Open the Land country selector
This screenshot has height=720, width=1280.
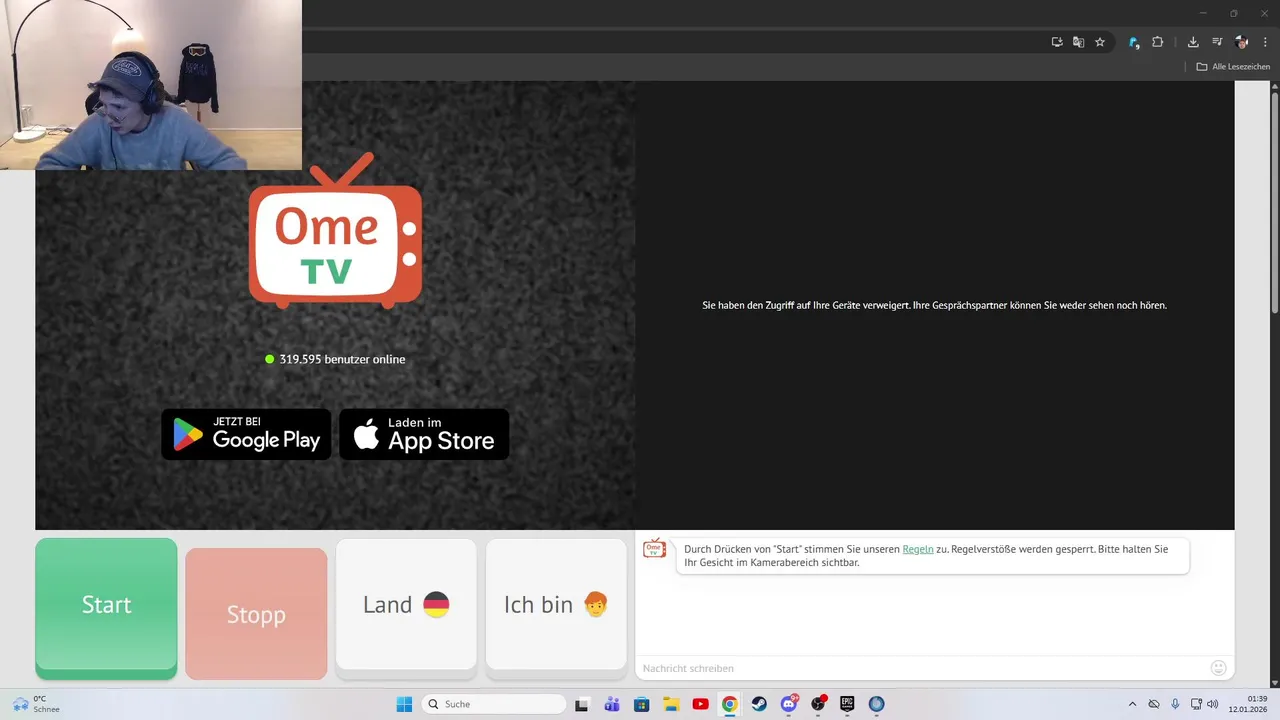[x=406, y=605]
